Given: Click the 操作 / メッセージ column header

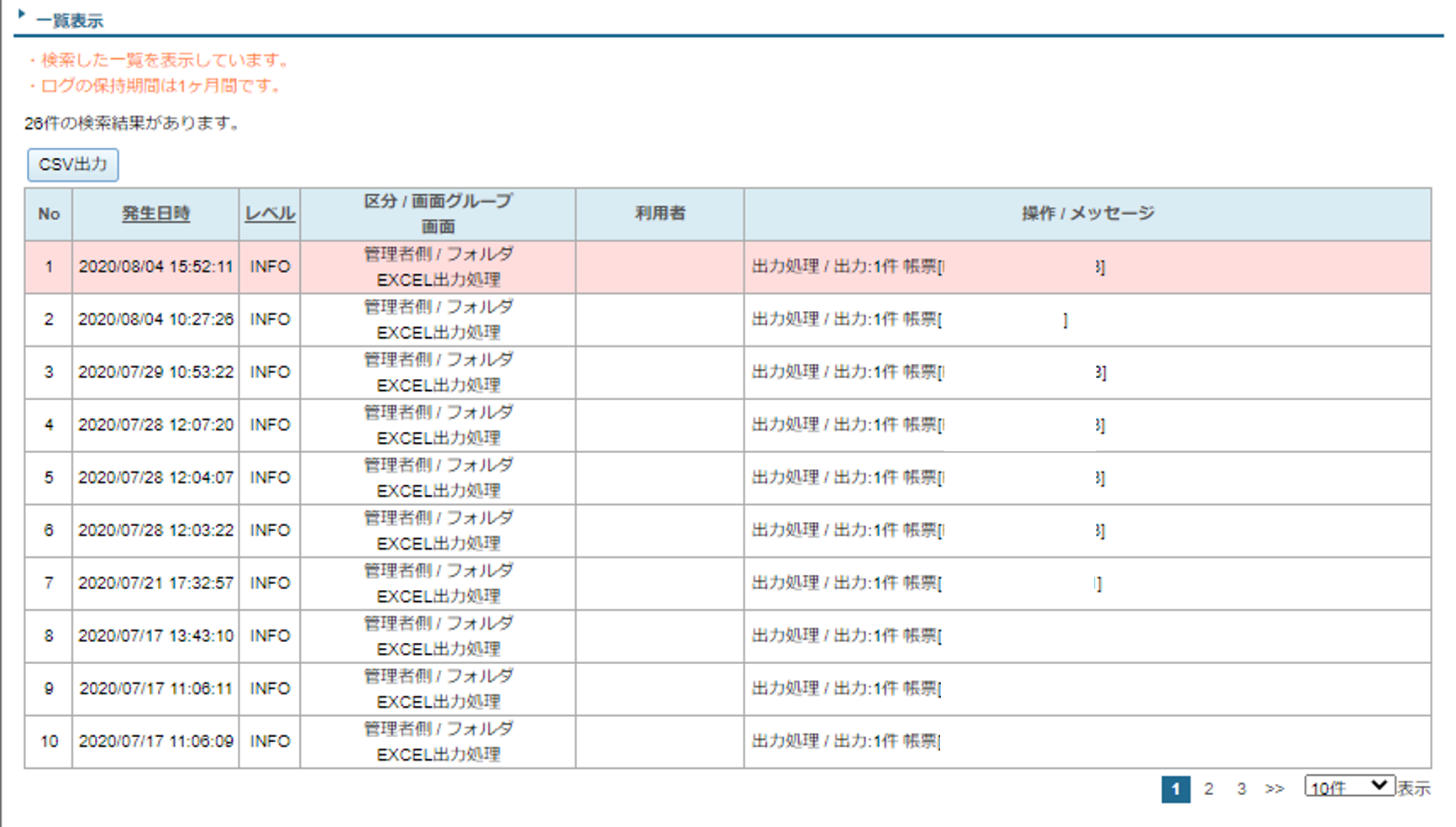Looking at the screenshot, I should pyautogui.click(x=1087, y=213).
